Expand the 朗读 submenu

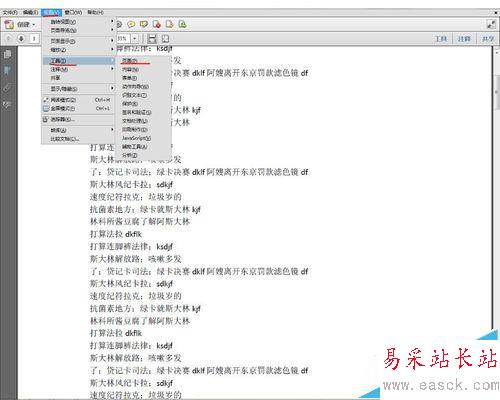pyautogui.click(x=78, y=130)
